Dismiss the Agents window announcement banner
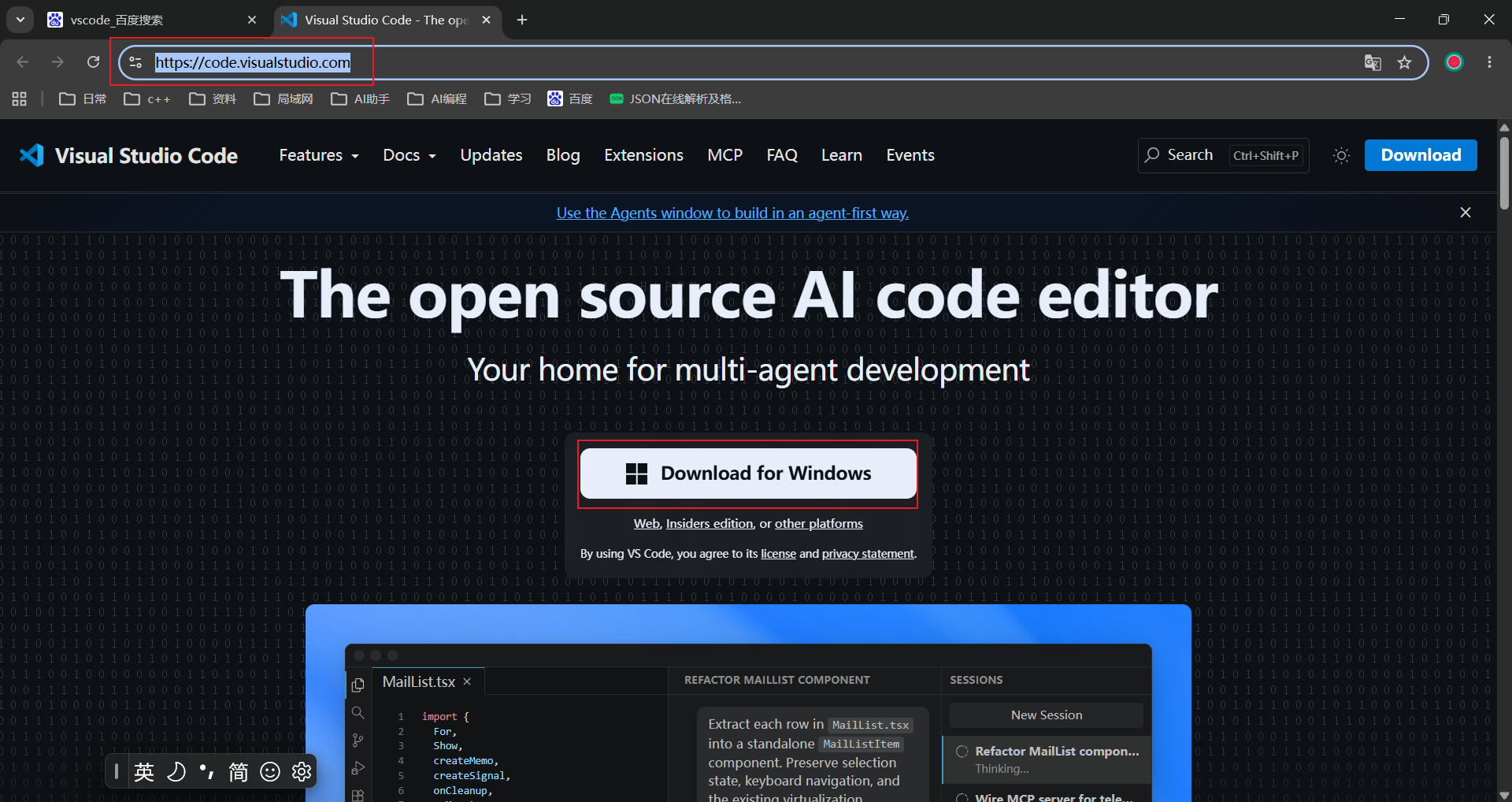The height and width of the screenshot is (802, 1512). 1466,213
